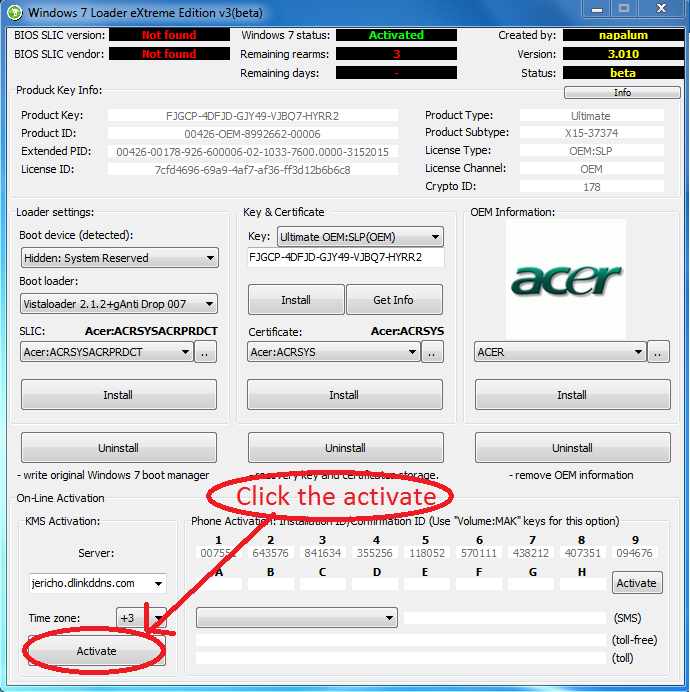Screen dimensions: 690x692
Task: Click confirmation ID field E
Action: pyautogui.click(x=426, y=584)
